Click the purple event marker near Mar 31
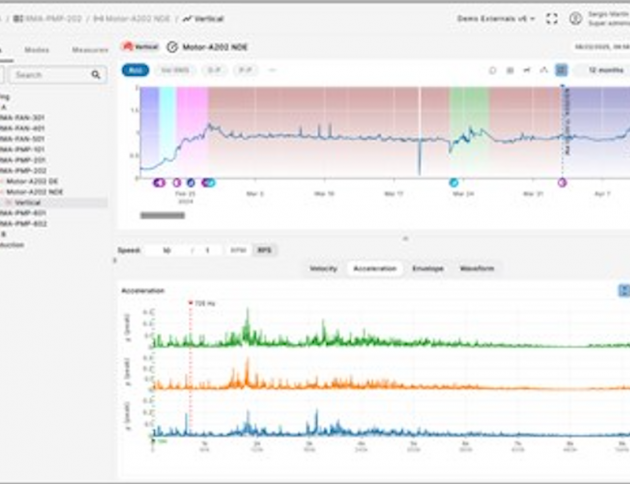This screenshot has width=630, height=484. pos(562,183)
